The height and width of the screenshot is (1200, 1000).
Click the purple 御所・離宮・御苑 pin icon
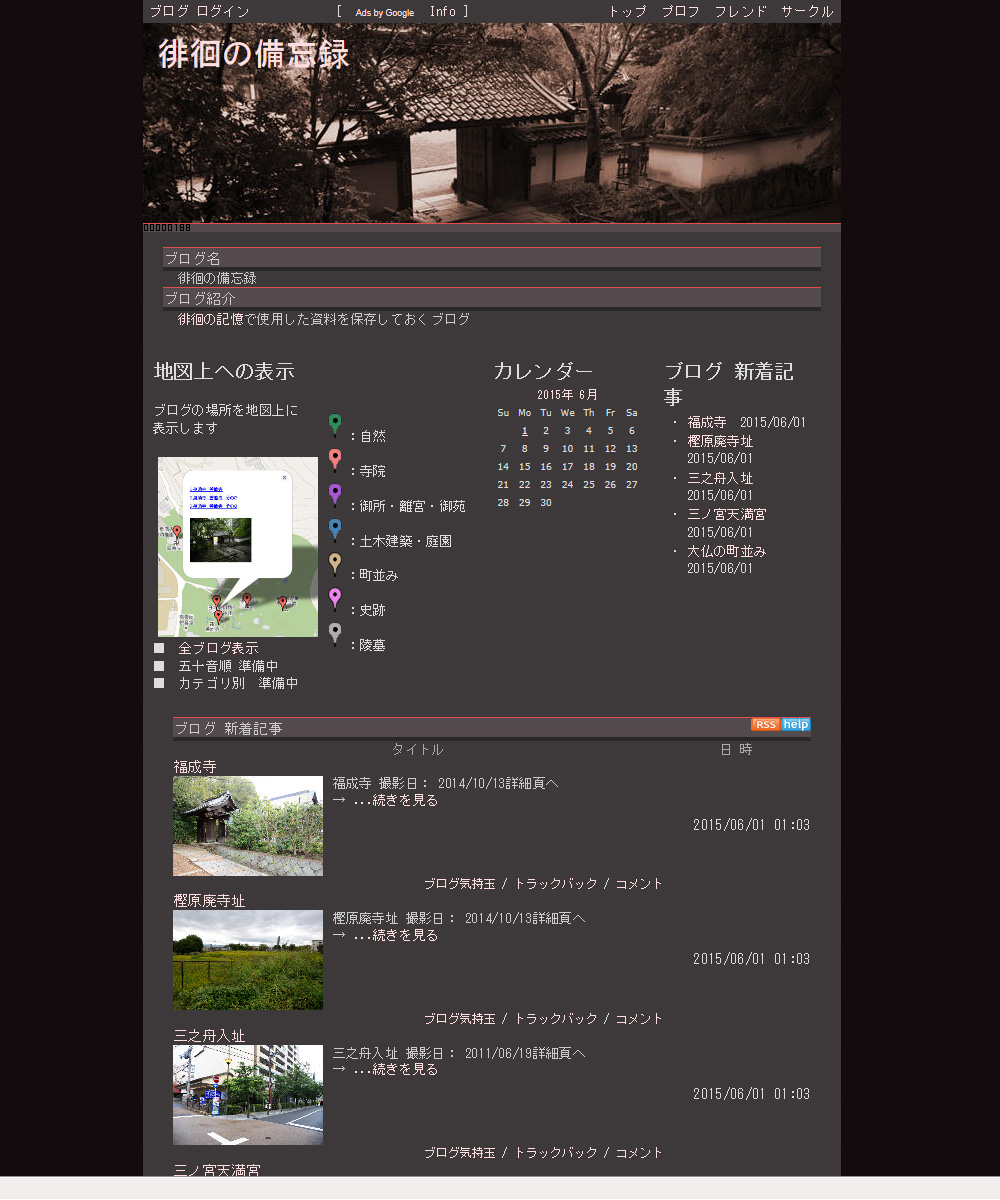point(335,496)
